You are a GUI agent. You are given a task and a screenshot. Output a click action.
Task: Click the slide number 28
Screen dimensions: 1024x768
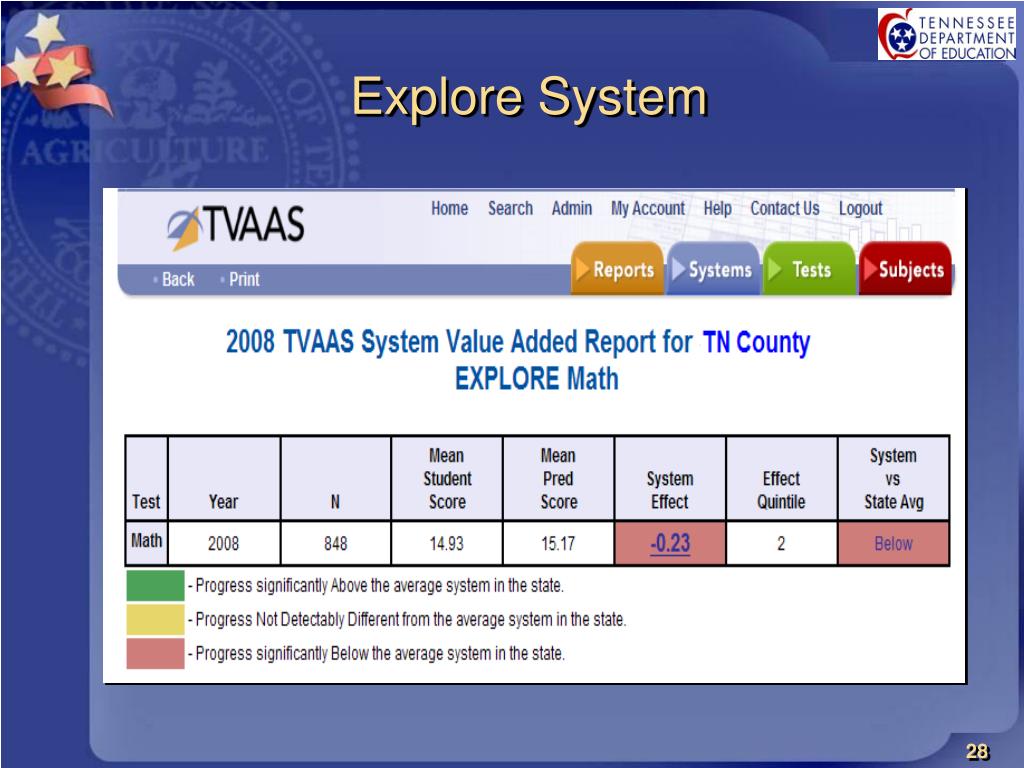click(x=977, y=751)
